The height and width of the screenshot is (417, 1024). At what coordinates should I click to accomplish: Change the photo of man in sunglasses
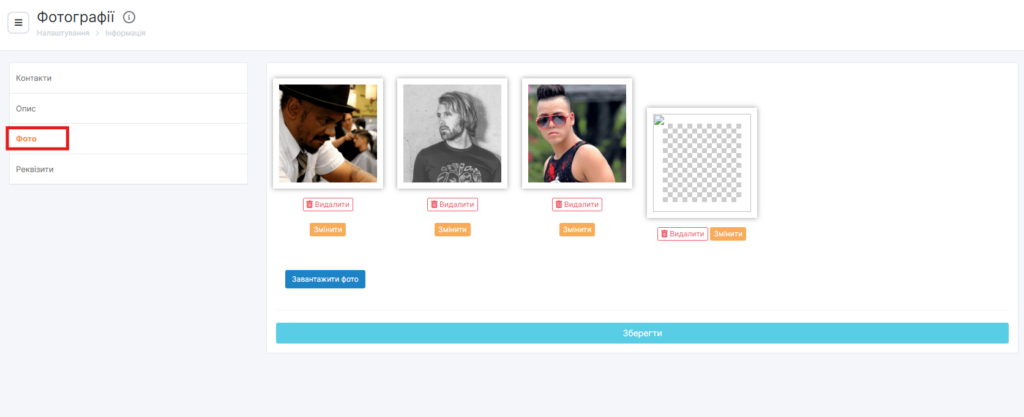[x=577, y=230]
